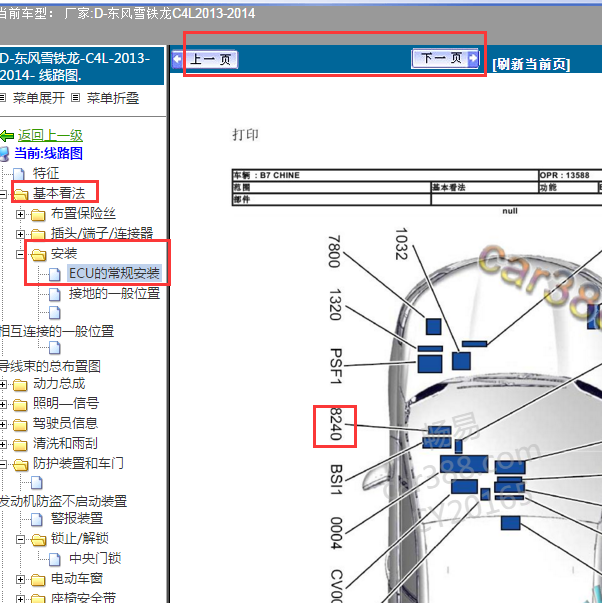Click the 接地的一般位置 page icon
602x603 pixels.
click(55, 294)
